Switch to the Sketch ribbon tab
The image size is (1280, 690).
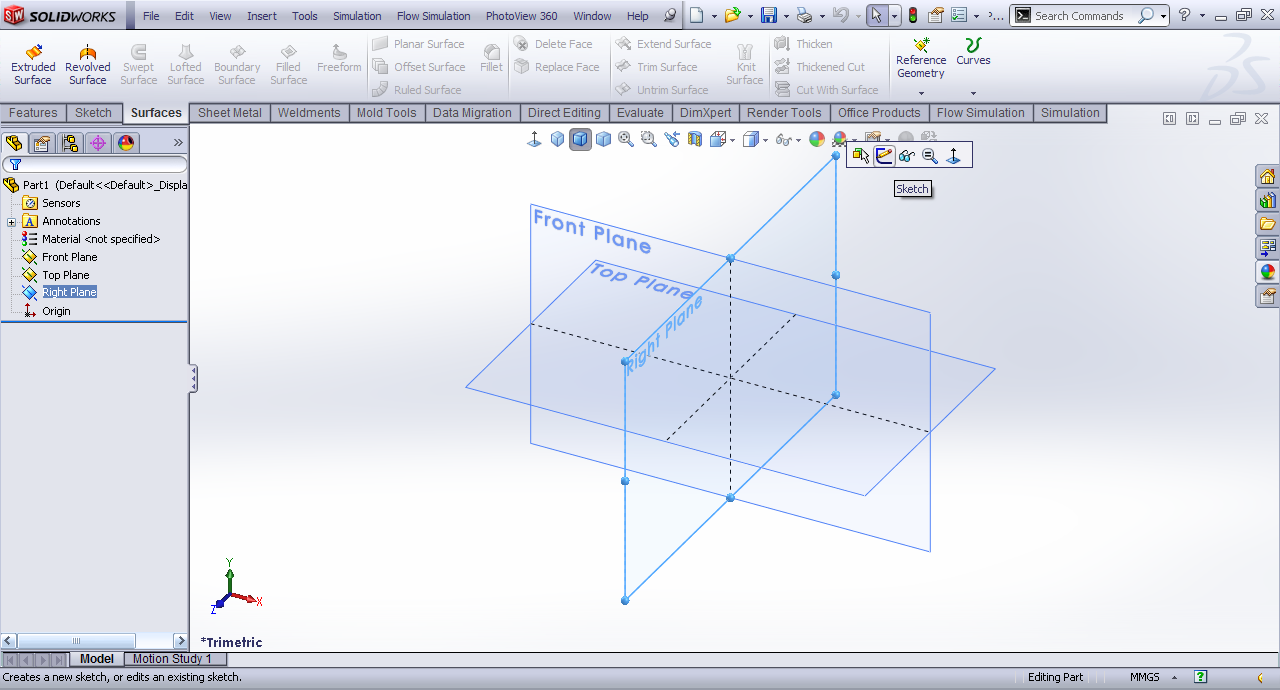pyautogui.click(x=93, y=113)
